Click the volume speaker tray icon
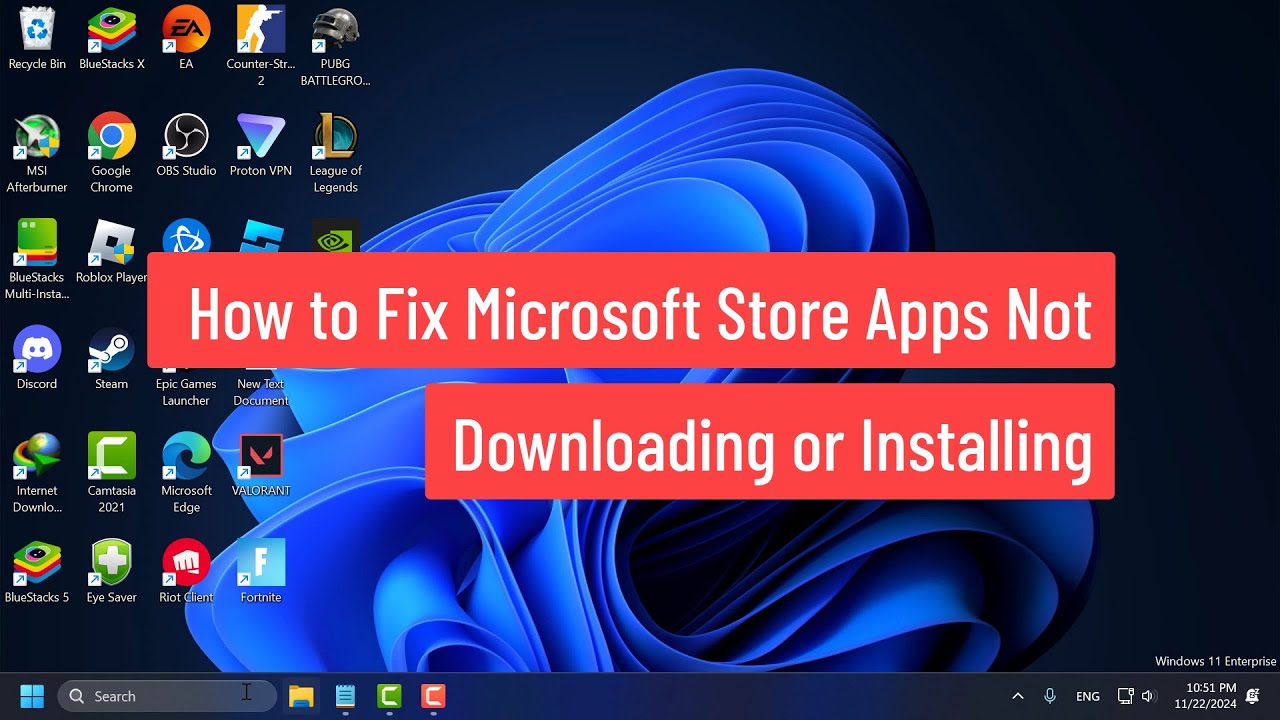Screen dimensions: 1280x720 1148,696
